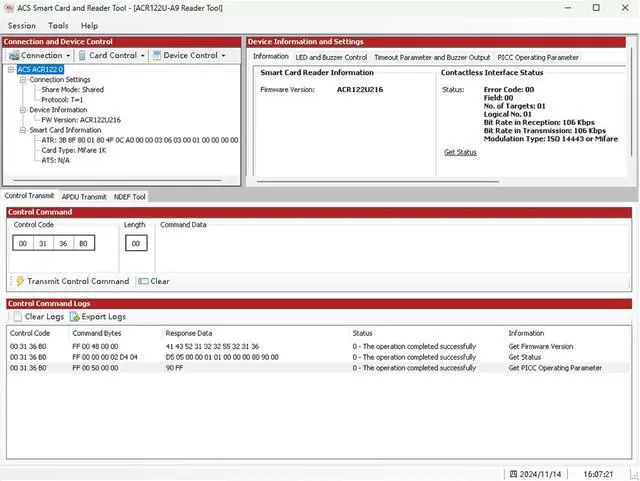Click the Card Control icon
640x481 pixels.
tap(83, 56)
